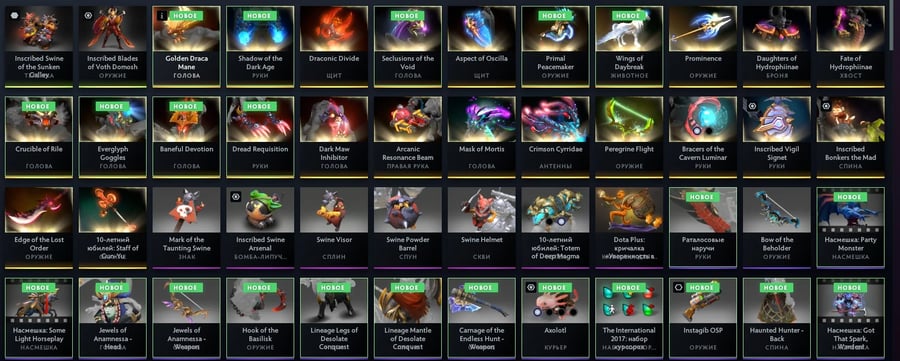This screenshot has height=361, width=900.
Task: Open the Hook of the Basilisk item
Action: 261,317
